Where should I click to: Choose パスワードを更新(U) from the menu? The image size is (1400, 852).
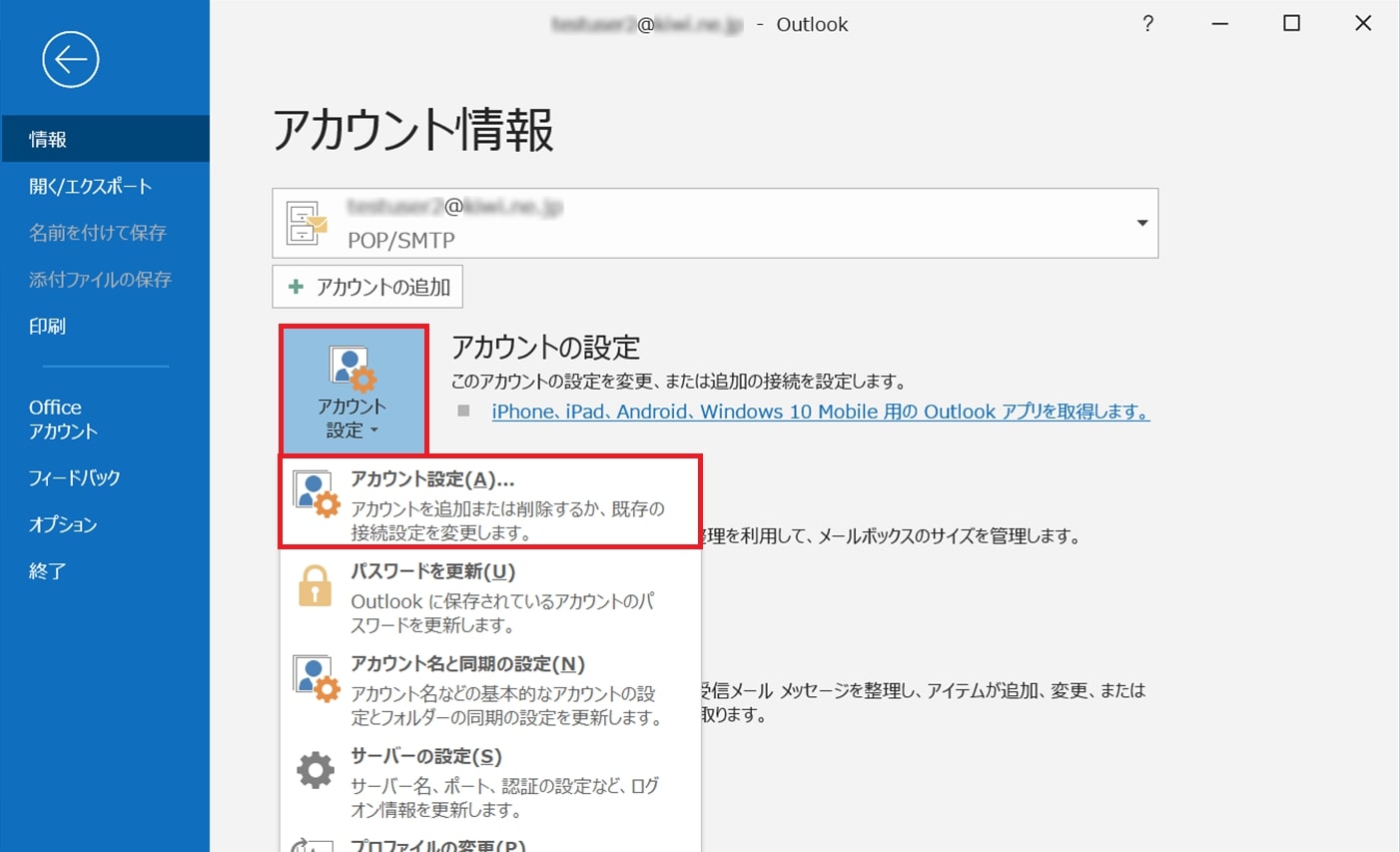(490, 597)
